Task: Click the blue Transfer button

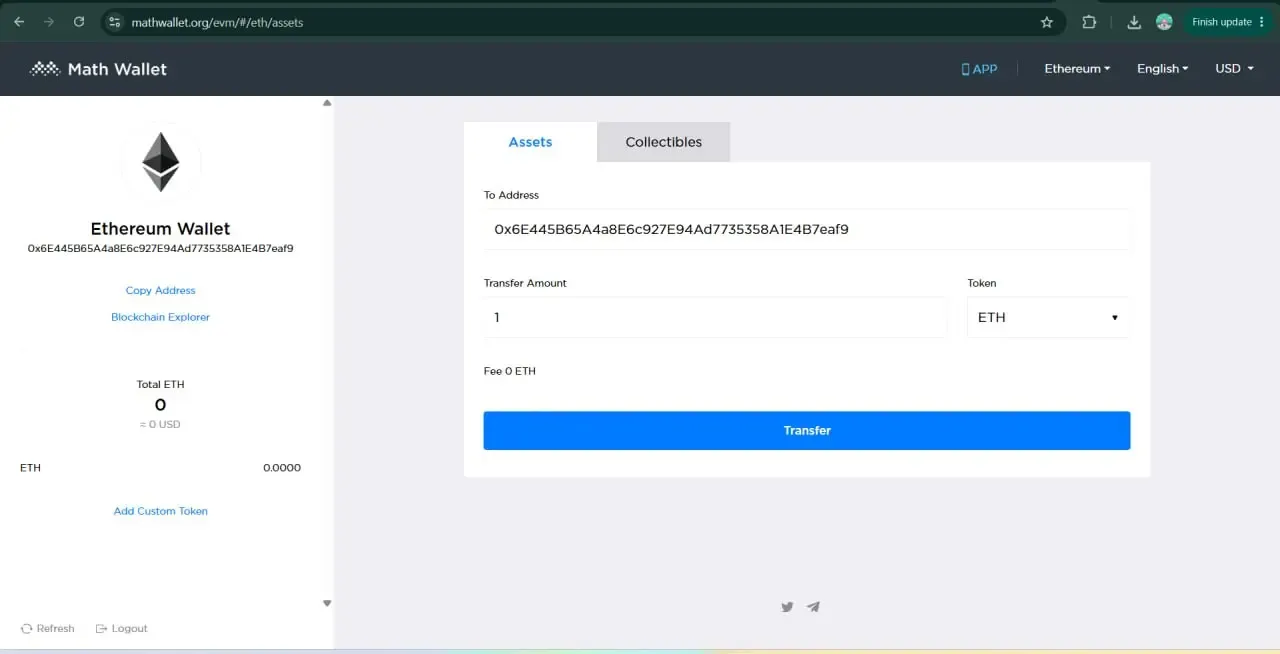Action: coord(807,430)
